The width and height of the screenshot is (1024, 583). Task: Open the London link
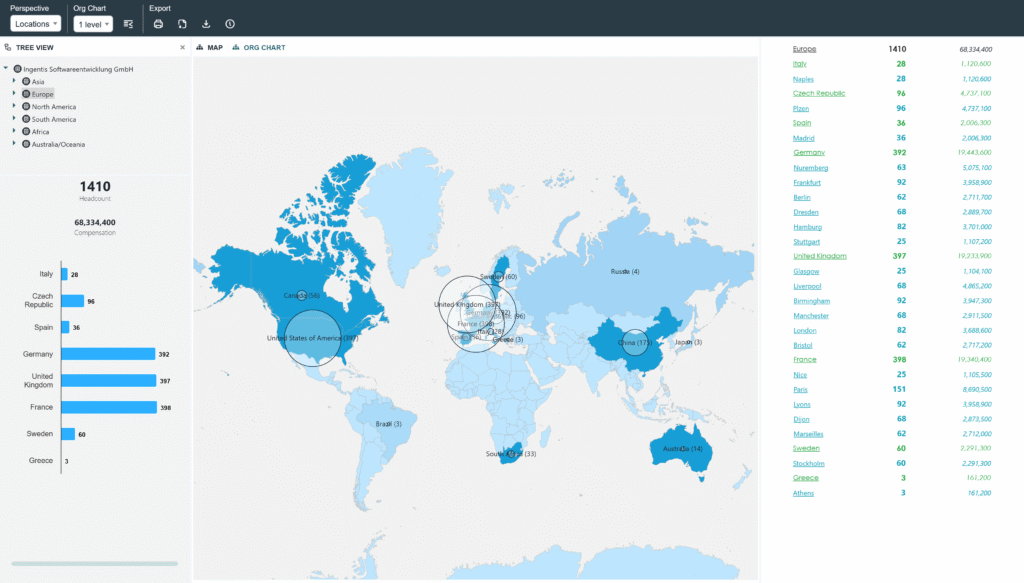805,330
